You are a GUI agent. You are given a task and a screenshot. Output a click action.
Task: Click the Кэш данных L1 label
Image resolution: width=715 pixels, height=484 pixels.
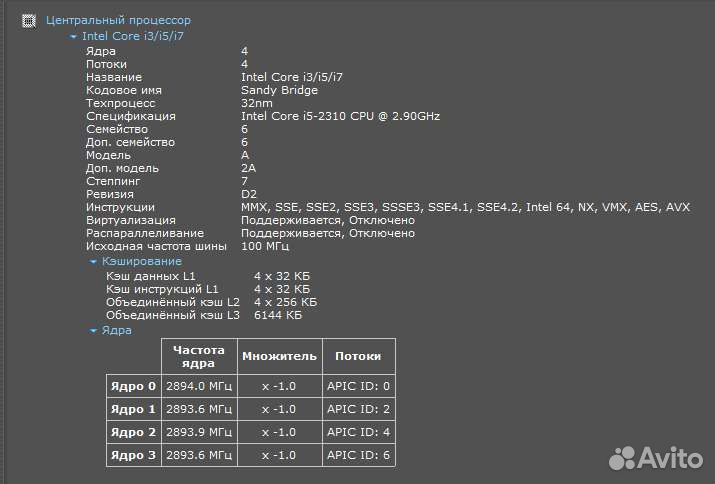[x=151, y=276]
